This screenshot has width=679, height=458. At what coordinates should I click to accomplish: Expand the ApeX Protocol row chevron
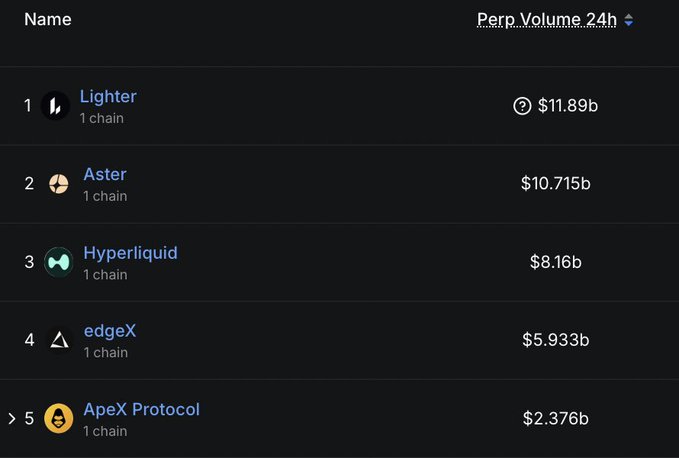12,418
